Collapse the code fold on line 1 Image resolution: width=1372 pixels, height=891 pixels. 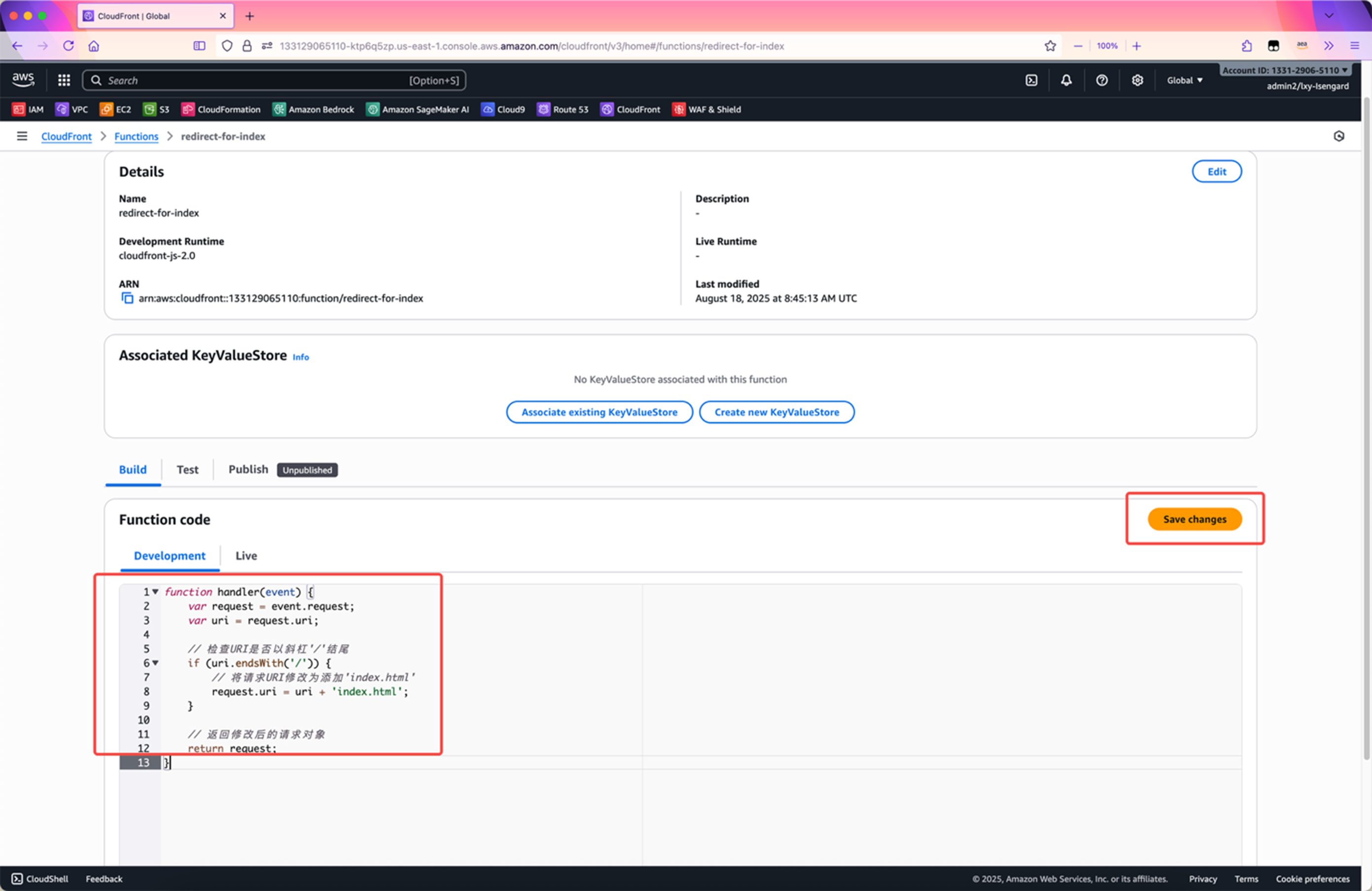point(155,591)
